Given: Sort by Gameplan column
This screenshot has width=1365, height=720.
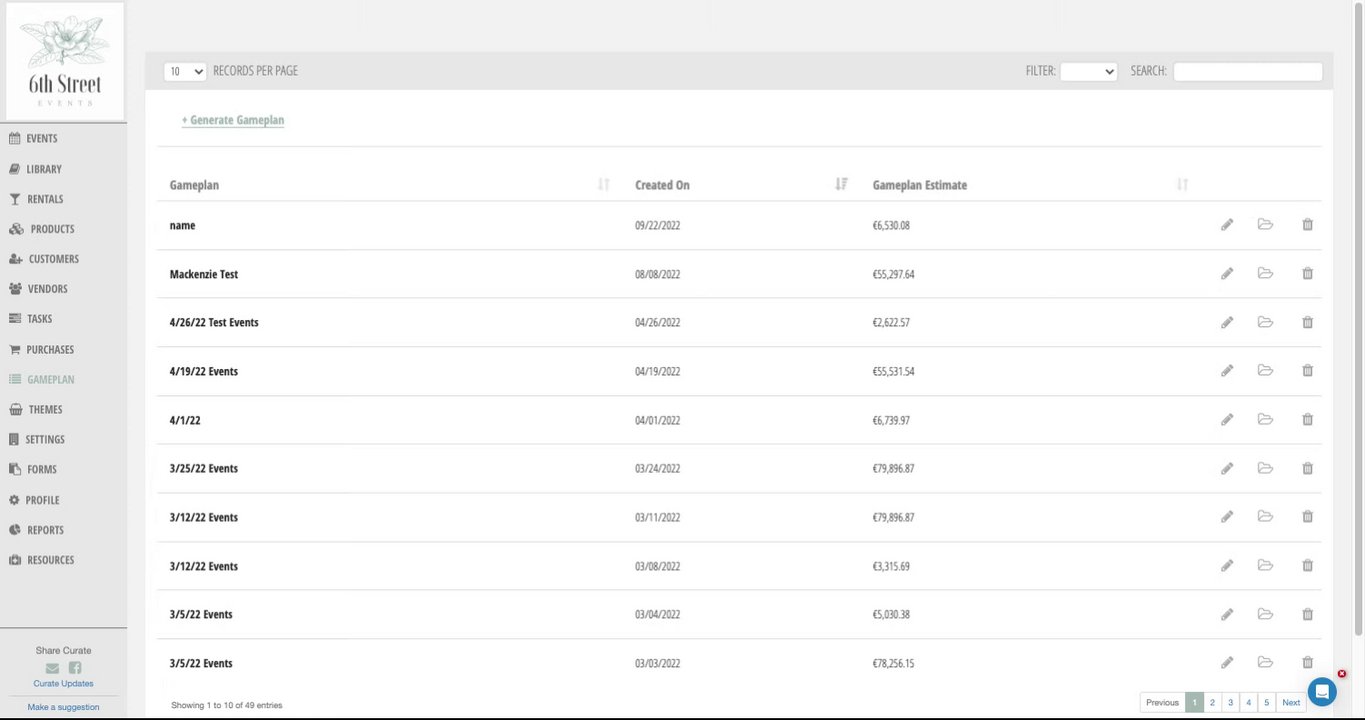Looking at the screenshot, I should (603, 185).
